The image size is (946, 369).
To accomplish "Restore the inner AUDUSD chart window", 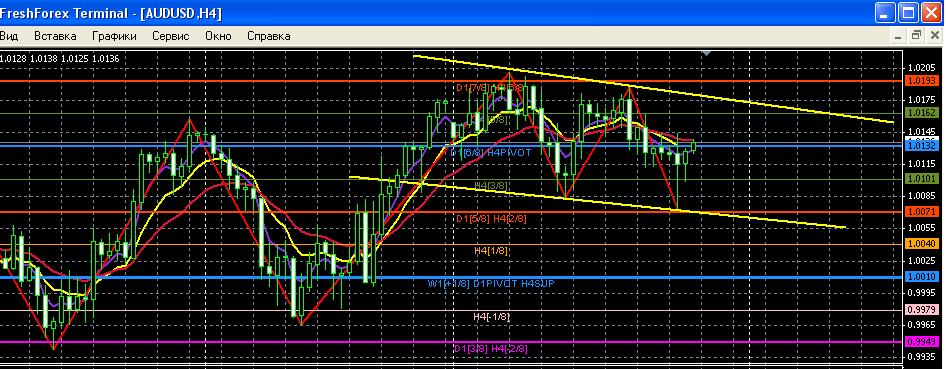I will point(916,36).
